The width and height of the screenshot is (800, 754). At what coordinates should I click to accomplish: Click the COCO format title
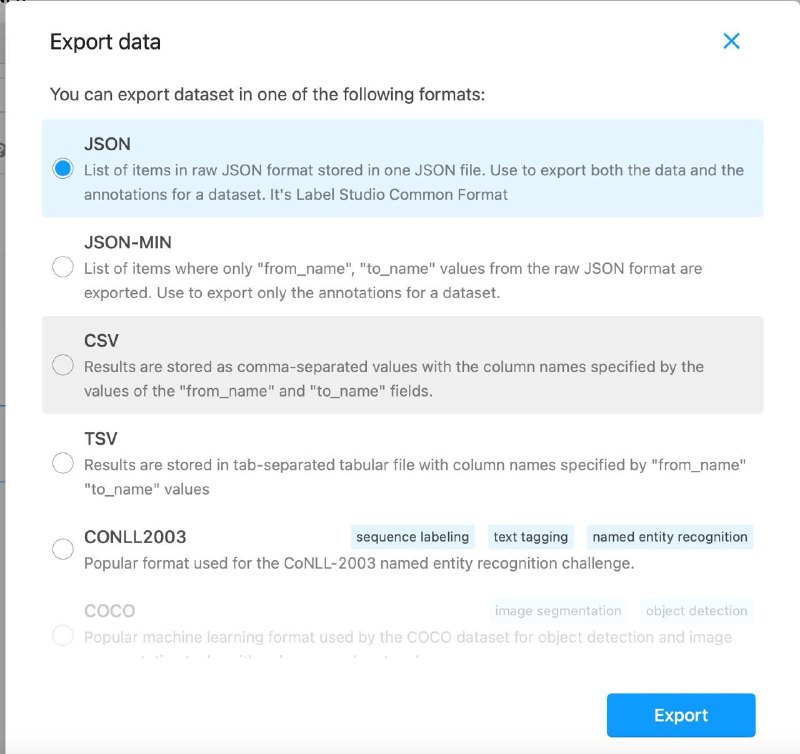click(x=110, y=611)
